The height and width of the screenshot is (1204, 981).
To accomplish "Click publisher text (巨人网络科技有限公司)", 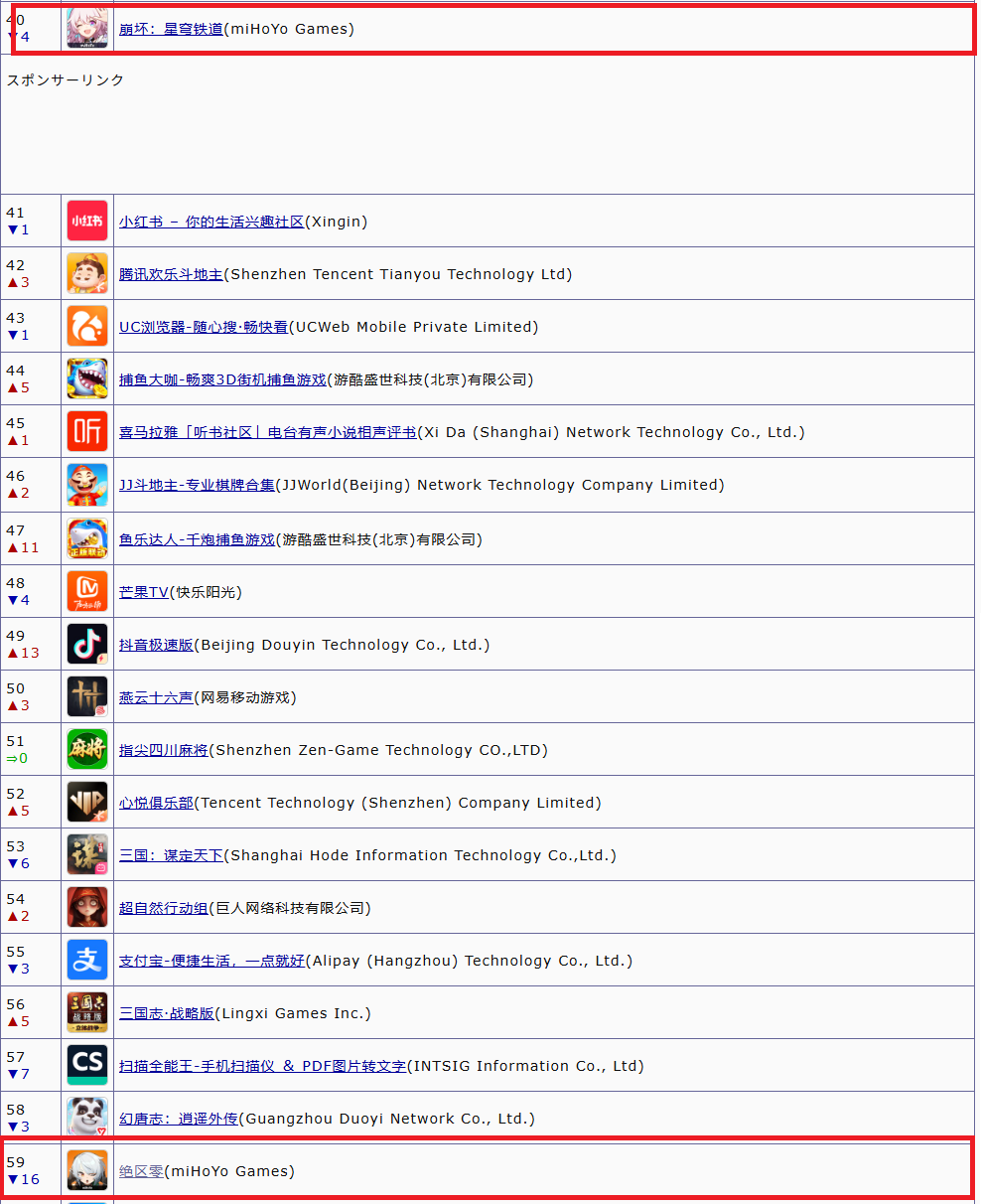I will point(290,908).
